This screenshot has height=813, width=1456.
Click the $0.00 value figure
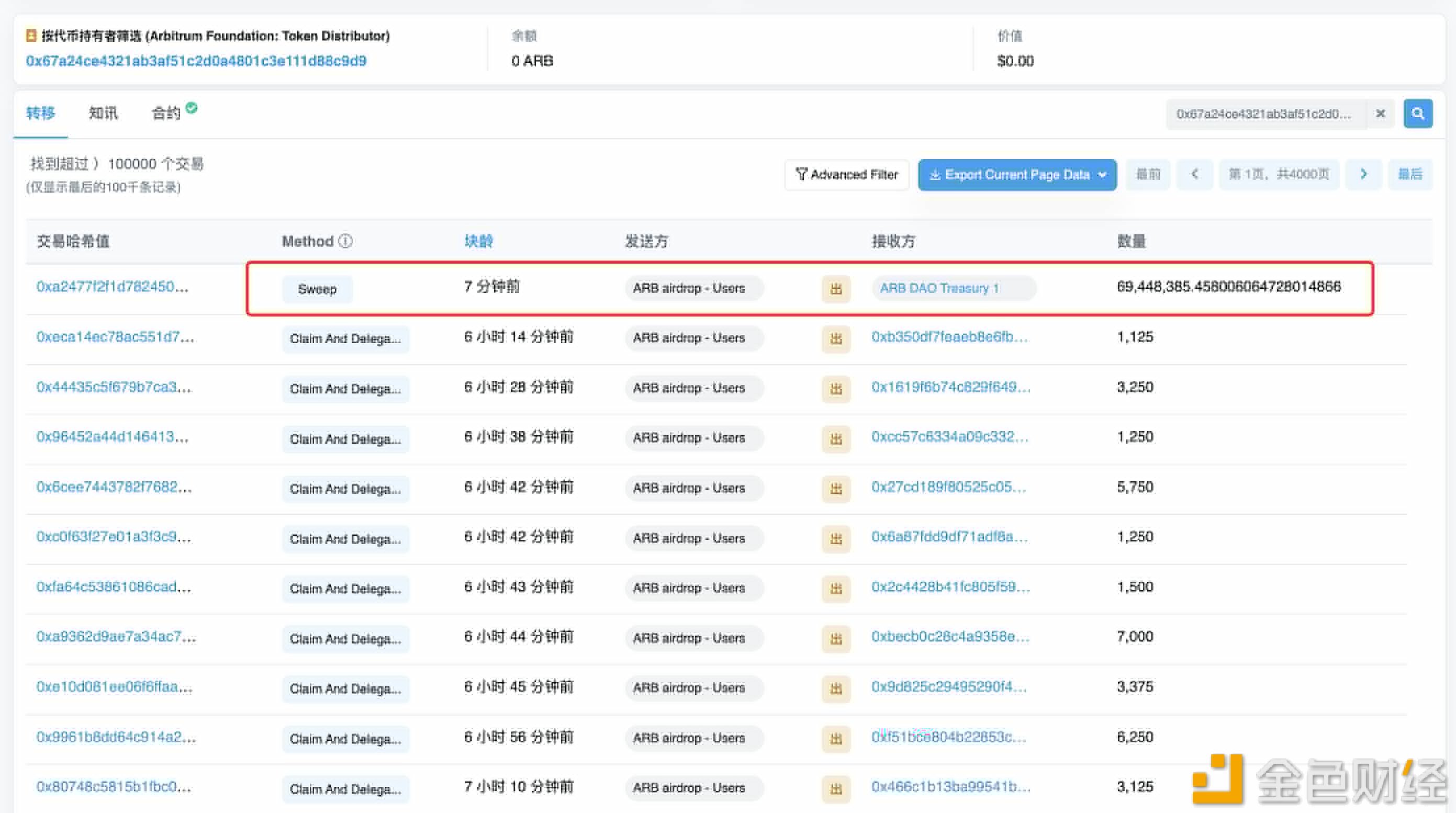click(x=1015, y=61)
